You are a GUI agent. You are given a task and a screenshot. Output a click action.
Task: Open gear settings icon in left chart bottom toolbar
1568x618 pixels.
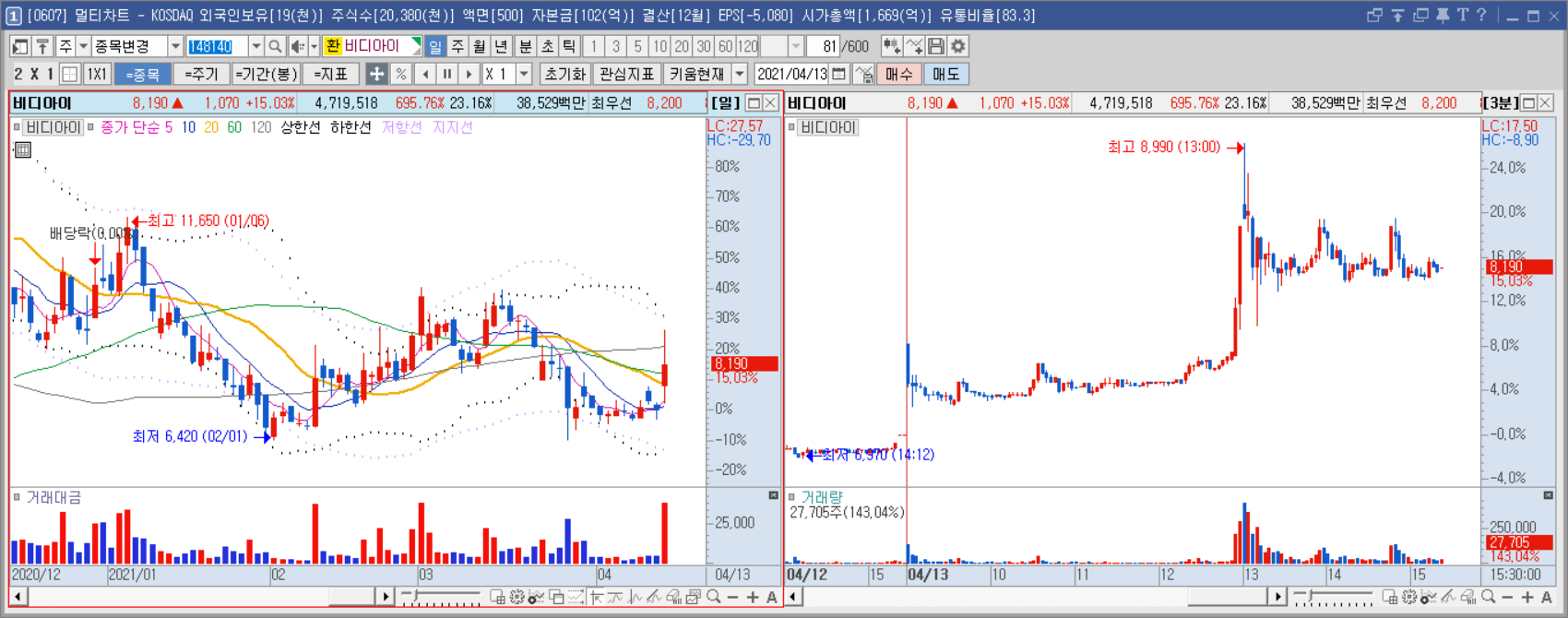pos(517,598)
